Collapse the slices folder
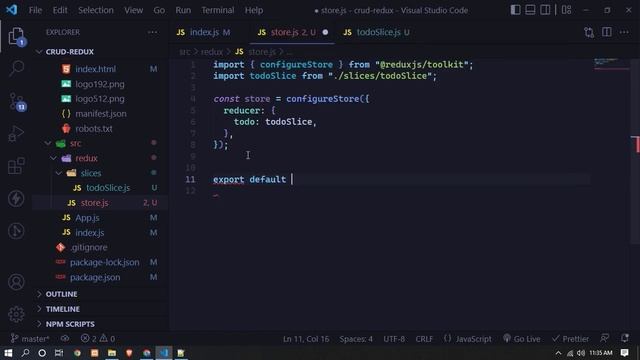 coord(58,173)
